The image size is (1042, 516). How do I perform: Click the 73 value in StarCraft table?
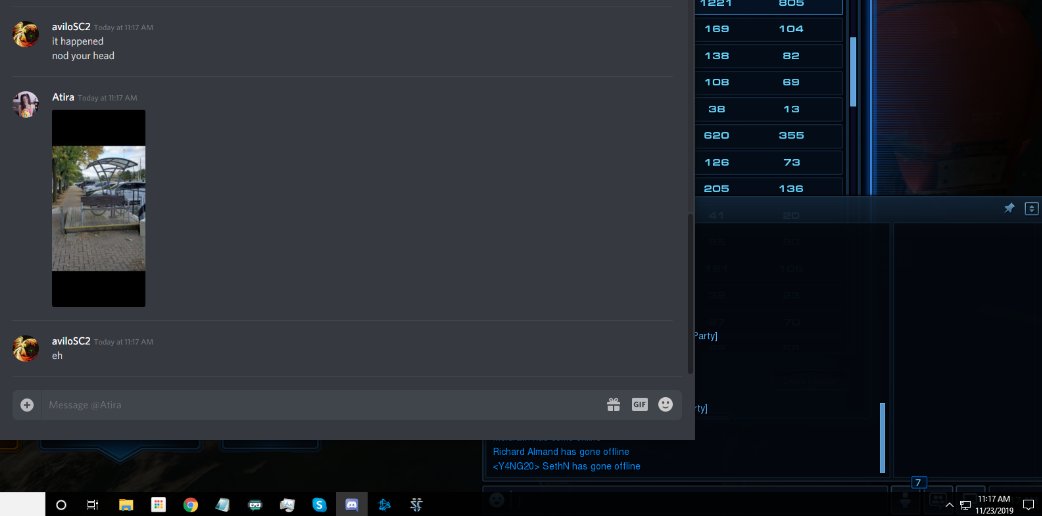coord(791,162)
